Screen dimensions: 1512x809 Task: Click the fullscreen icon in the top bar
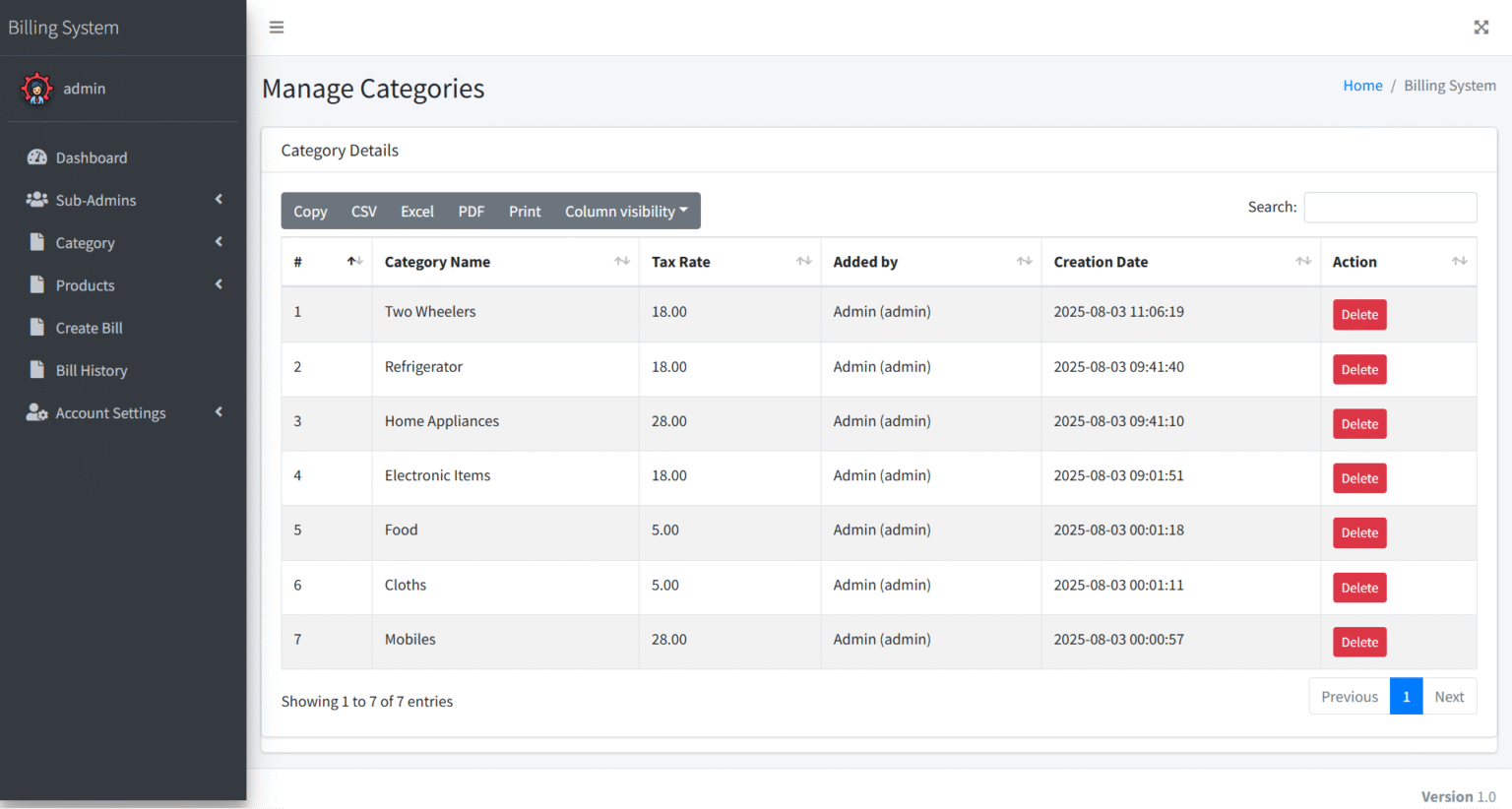(1481, 27)
